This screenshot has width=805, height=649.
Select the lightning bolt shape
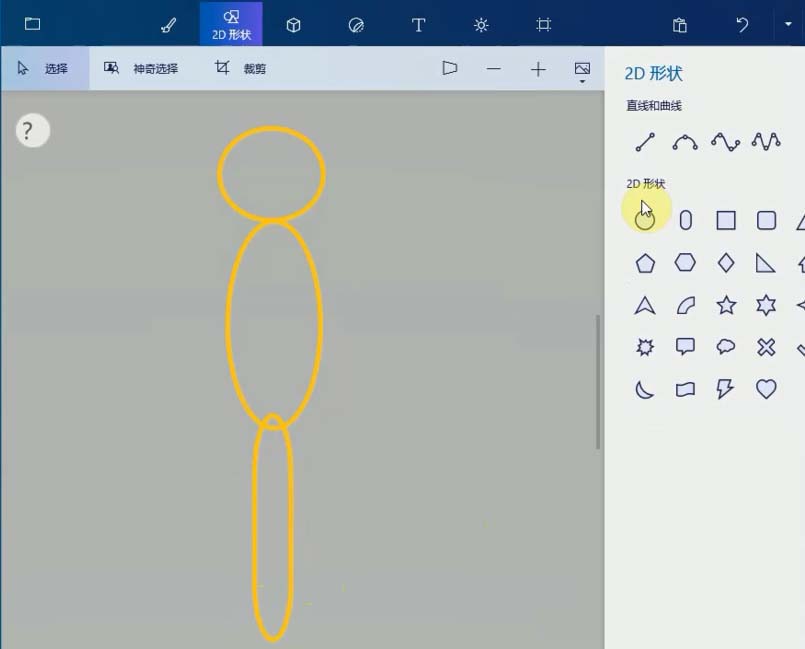(x=725, y=389)
